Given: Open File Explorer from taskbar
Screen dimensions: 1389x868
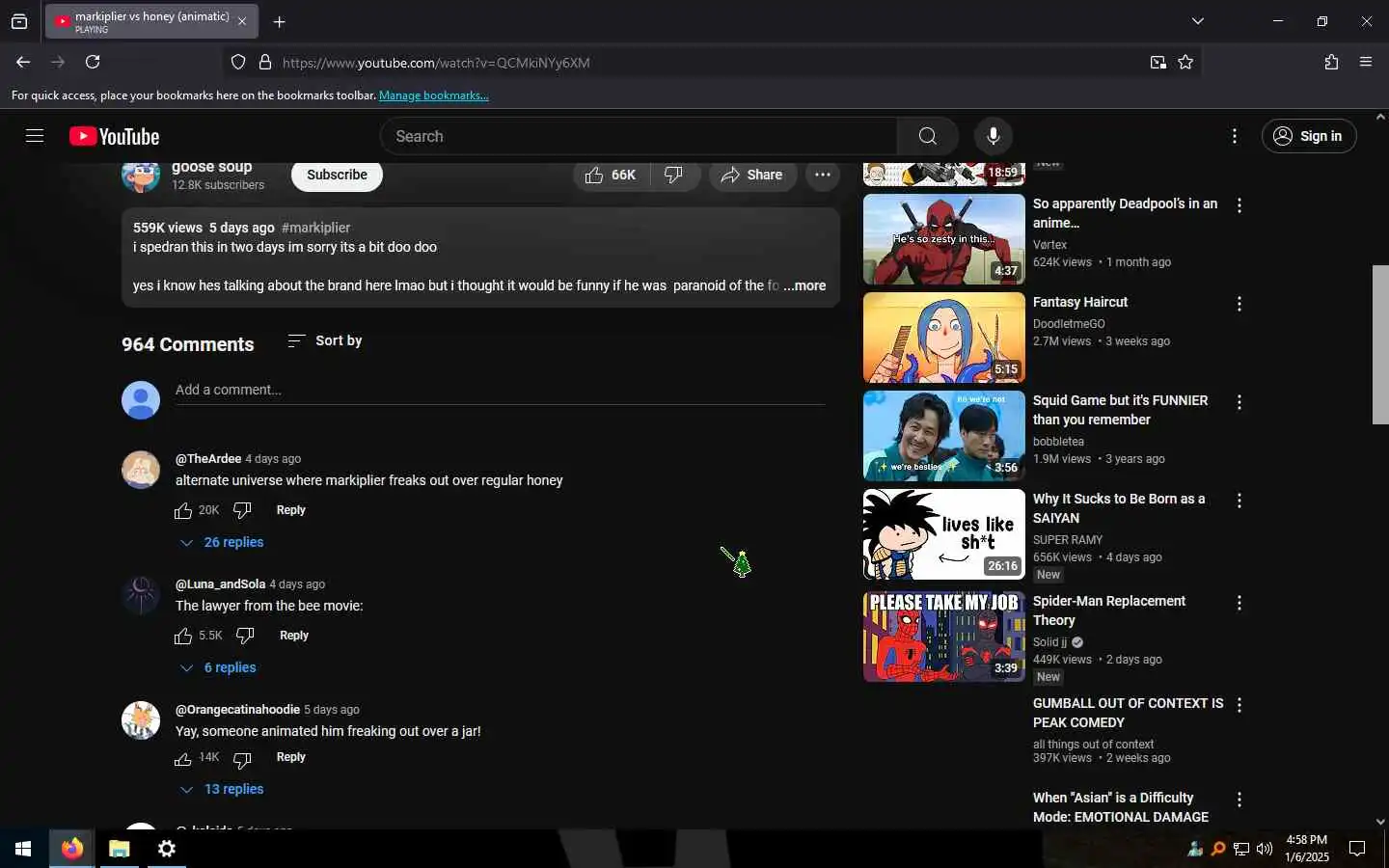Looking at the screenshot, I should [x=119, y=849].
